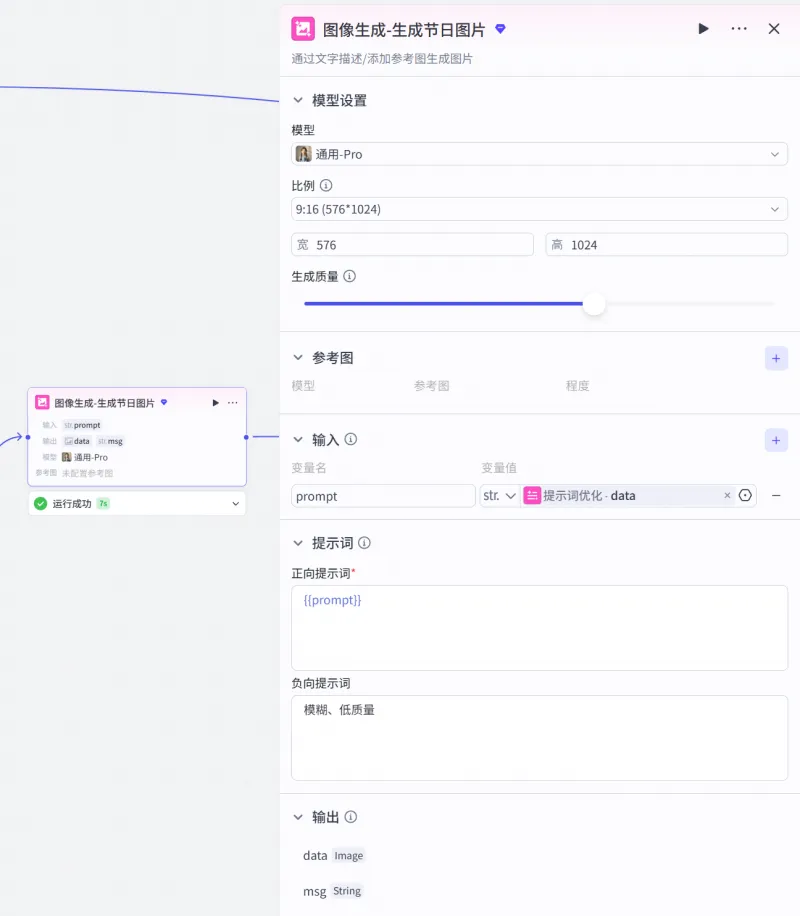Open the panel header three-dot more menu
This screenshot has width=800, height=916.
pyautogui.click(x=739, y=29)
